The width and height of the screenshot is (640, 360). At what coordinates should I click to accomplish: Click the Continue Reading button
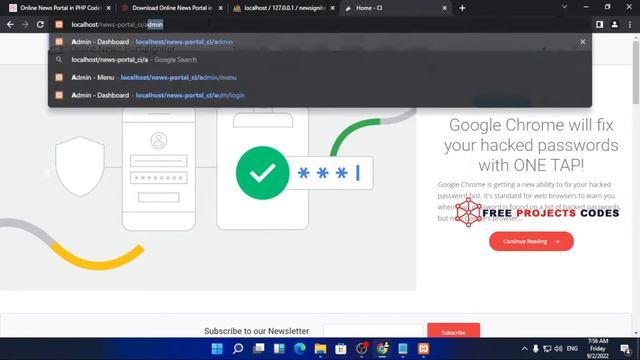point(531,241)
